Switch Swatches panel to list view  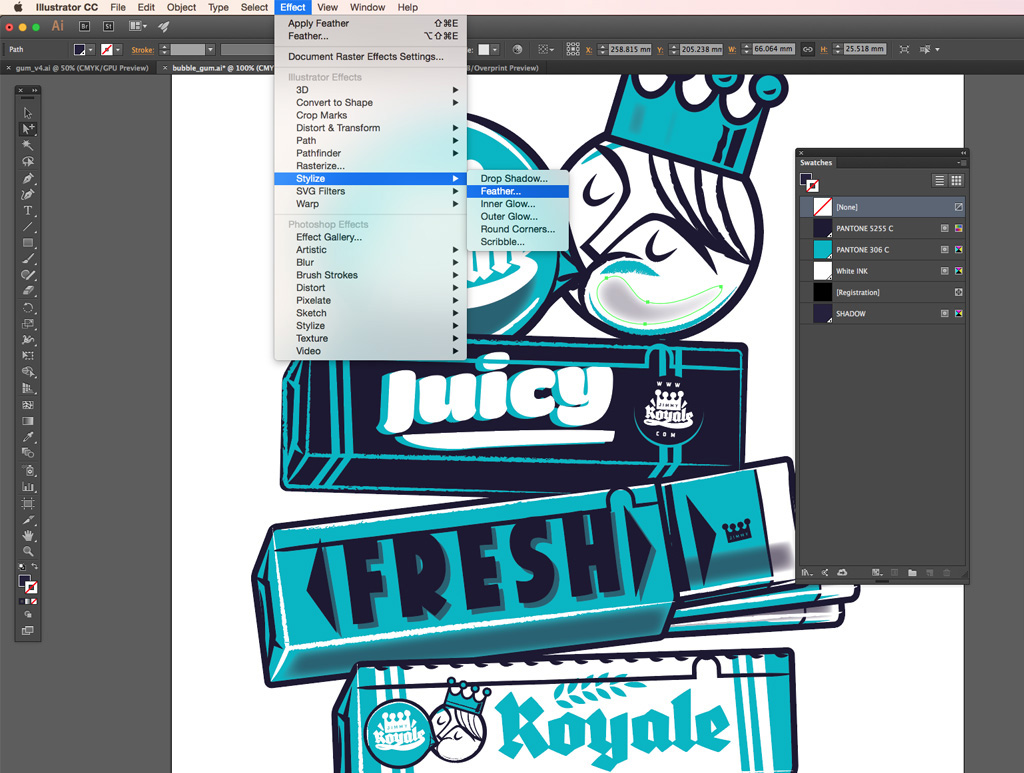[x=939, y=180]
